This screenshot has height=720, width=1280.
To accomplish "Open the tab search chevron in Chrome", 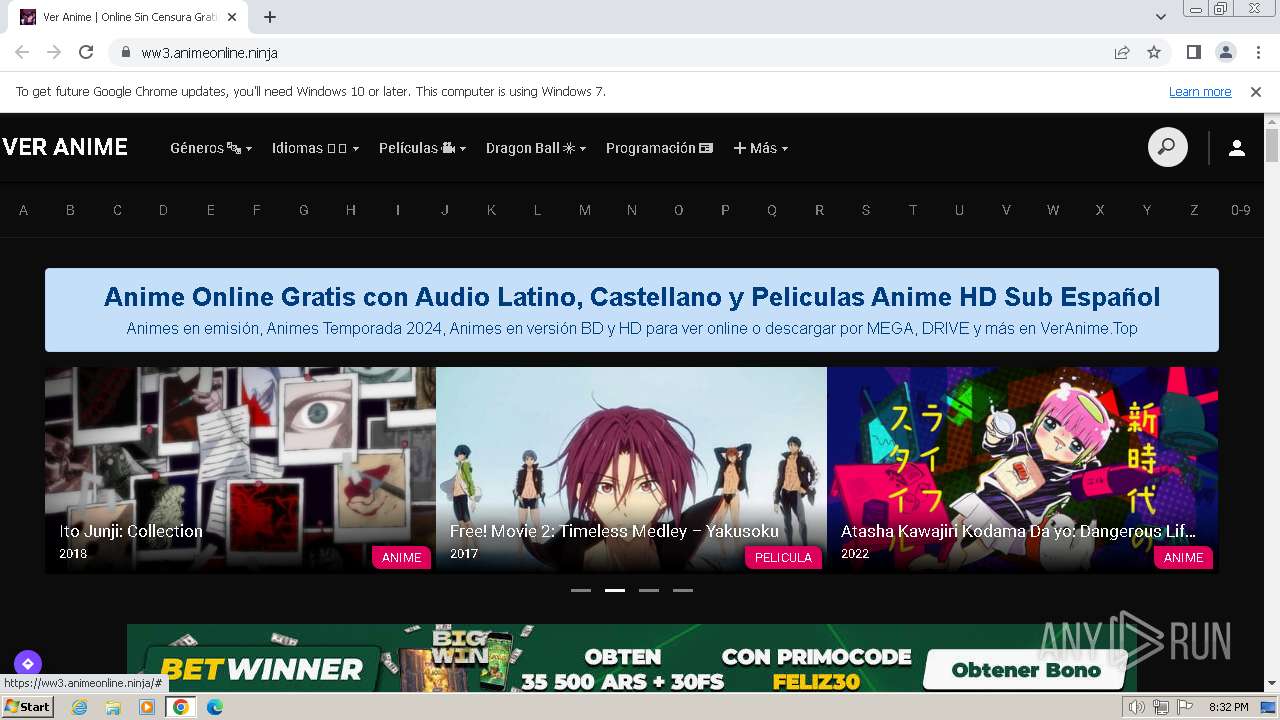I will click(x=1161, y=17).
